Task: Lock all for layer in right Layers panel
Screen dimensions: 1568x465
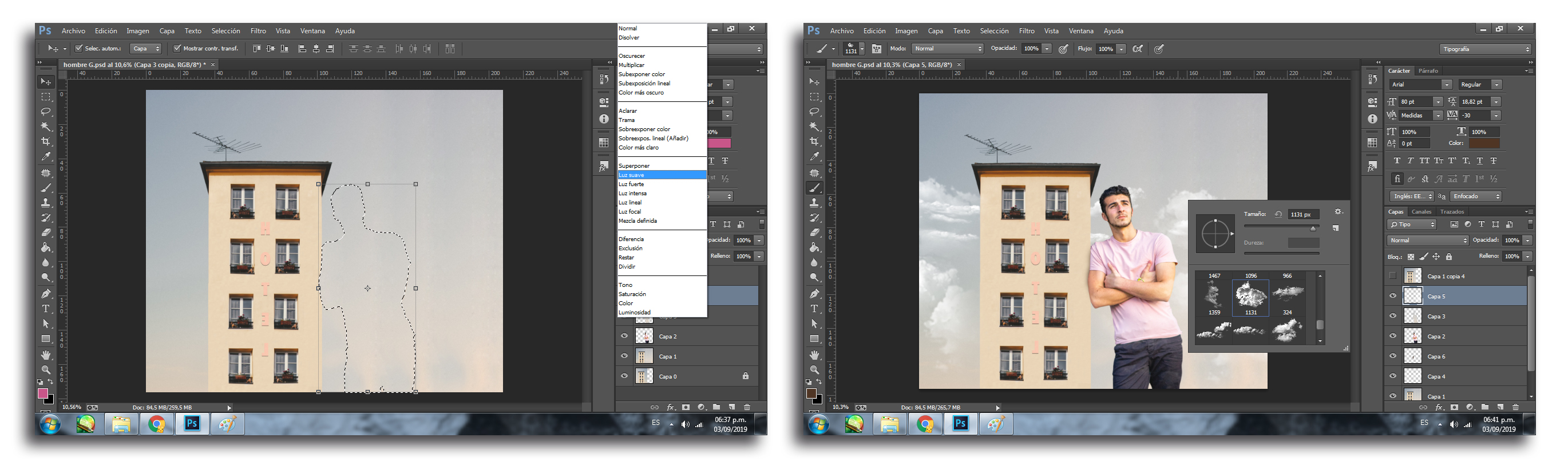Action: (x=1449, y=257)
